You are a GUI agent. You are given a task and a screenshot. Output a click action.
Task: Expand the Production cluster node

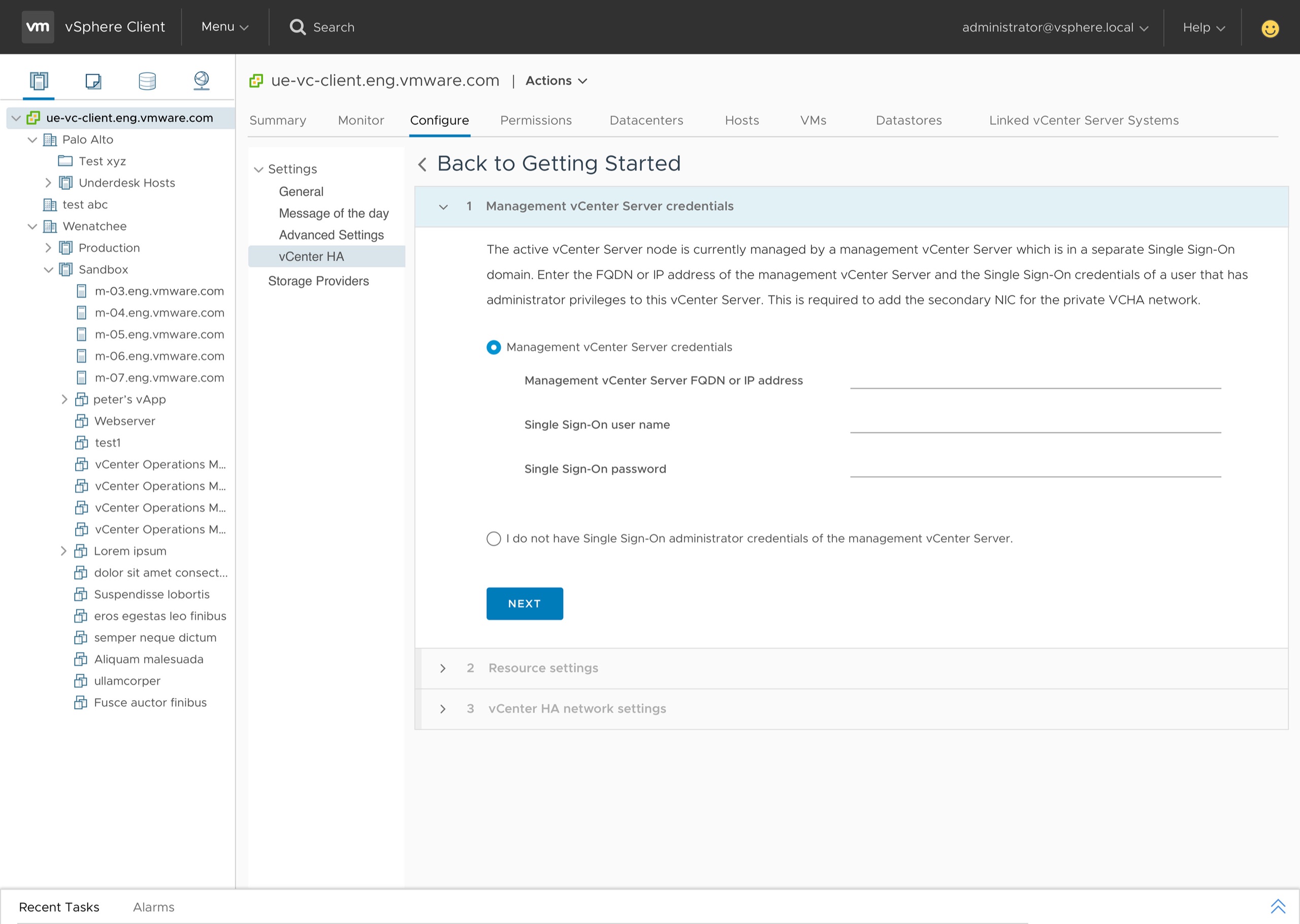click(48, 248)
